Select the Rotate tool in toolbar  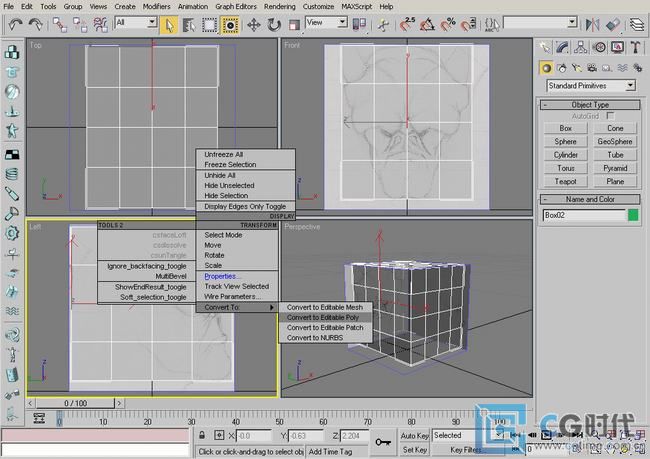(x=274, y=24)
